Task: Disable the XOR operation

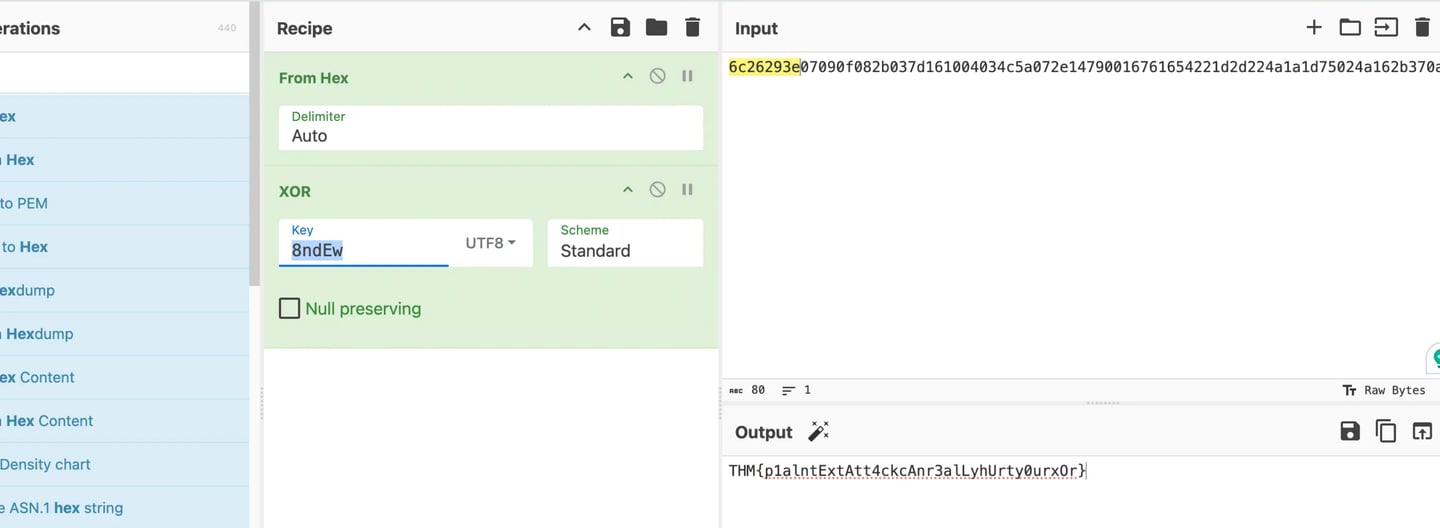Action: coord(657,190)
